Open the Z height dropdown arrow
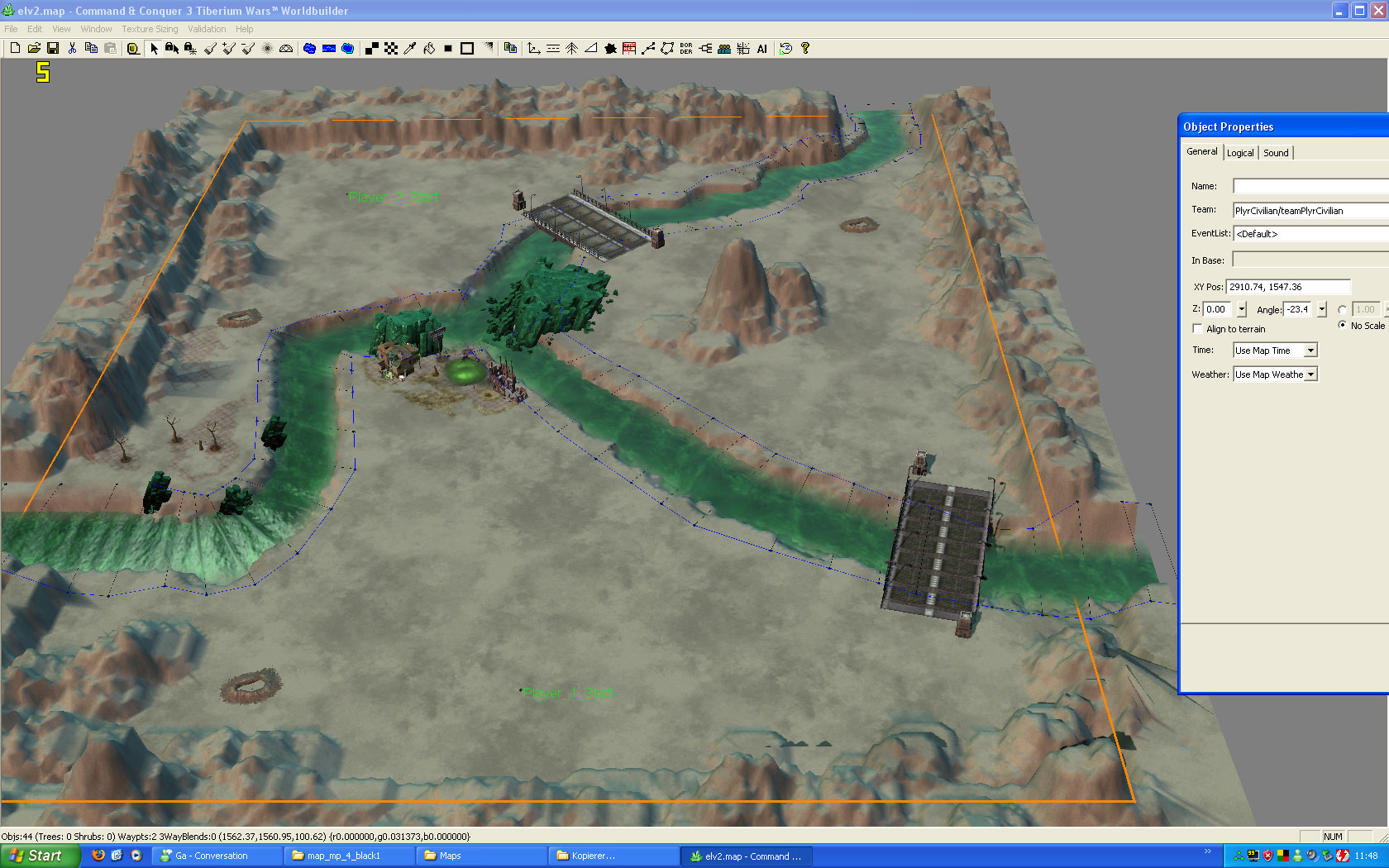 [x=1241, y=309]
